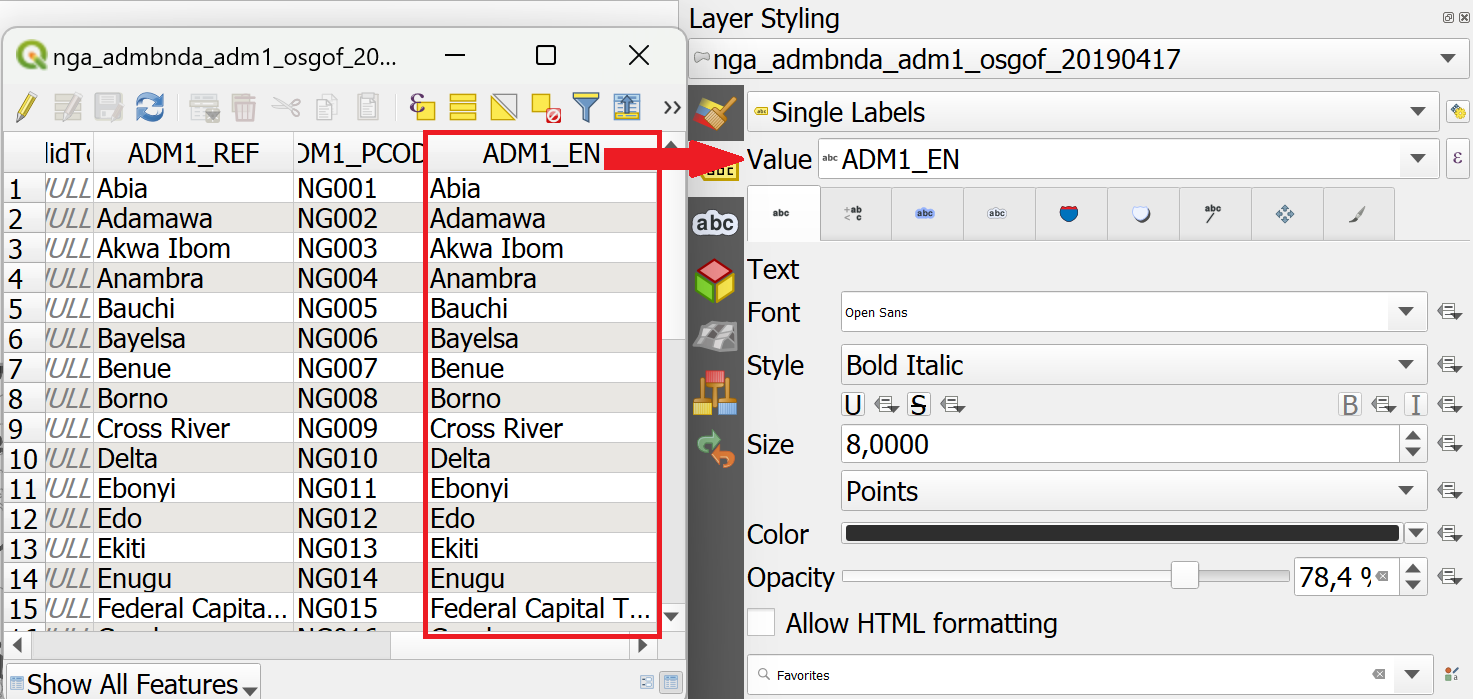
Task: Expand the Value field ADM1_EN dropdown
Action: point(1417,159)
